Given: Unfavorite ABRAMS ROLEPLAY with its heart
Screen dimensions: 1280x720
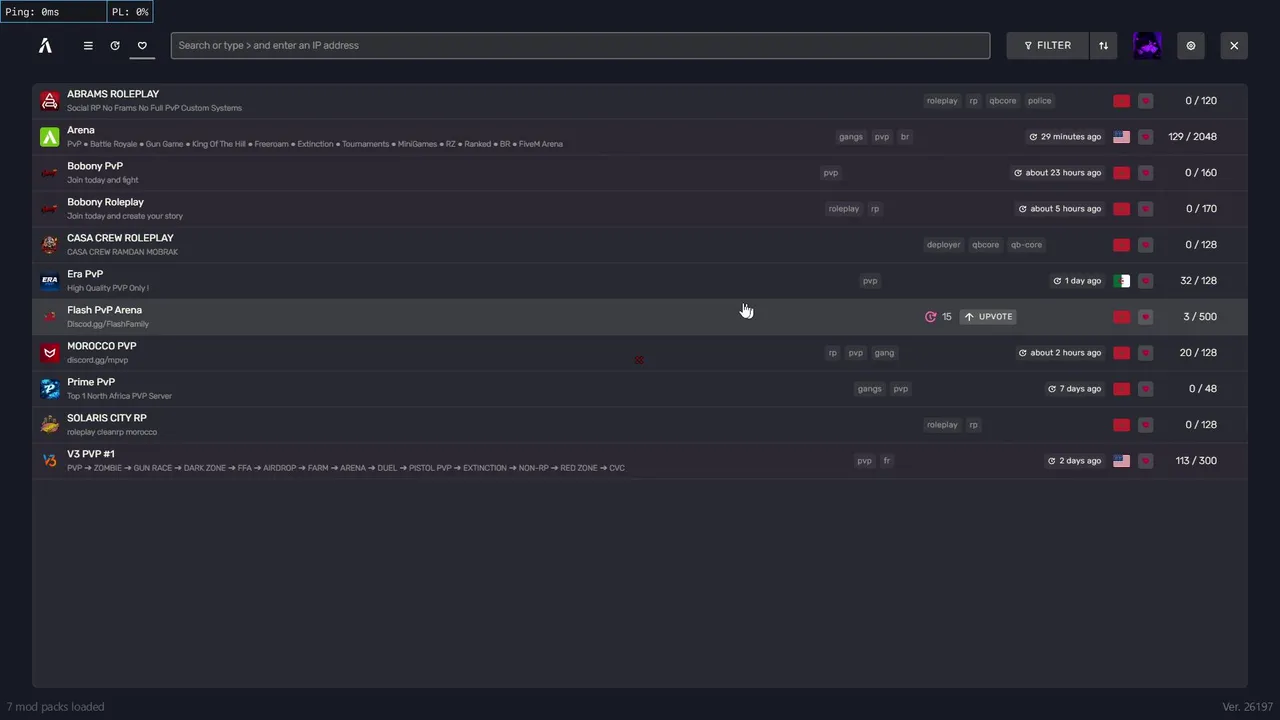Looking at the screenshot, I should [1146, 100].
